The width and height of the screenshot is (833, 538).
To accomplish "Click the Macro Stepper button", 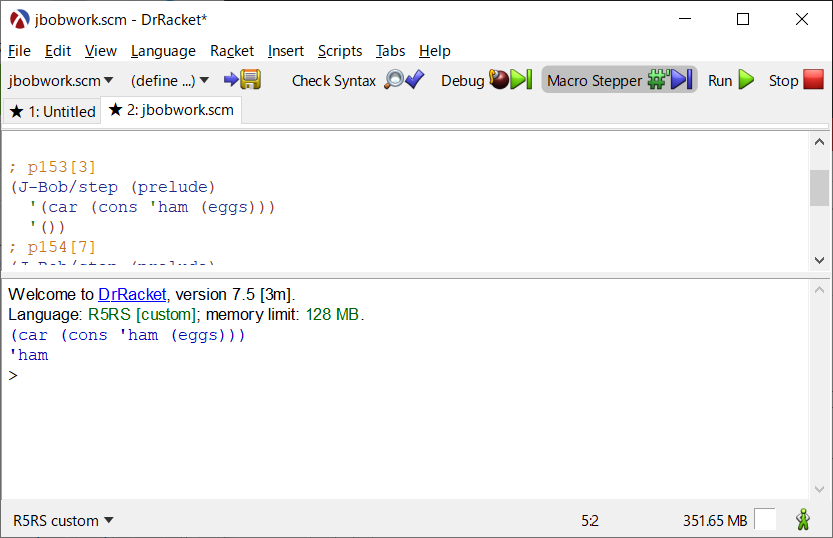I will [619, 80].
